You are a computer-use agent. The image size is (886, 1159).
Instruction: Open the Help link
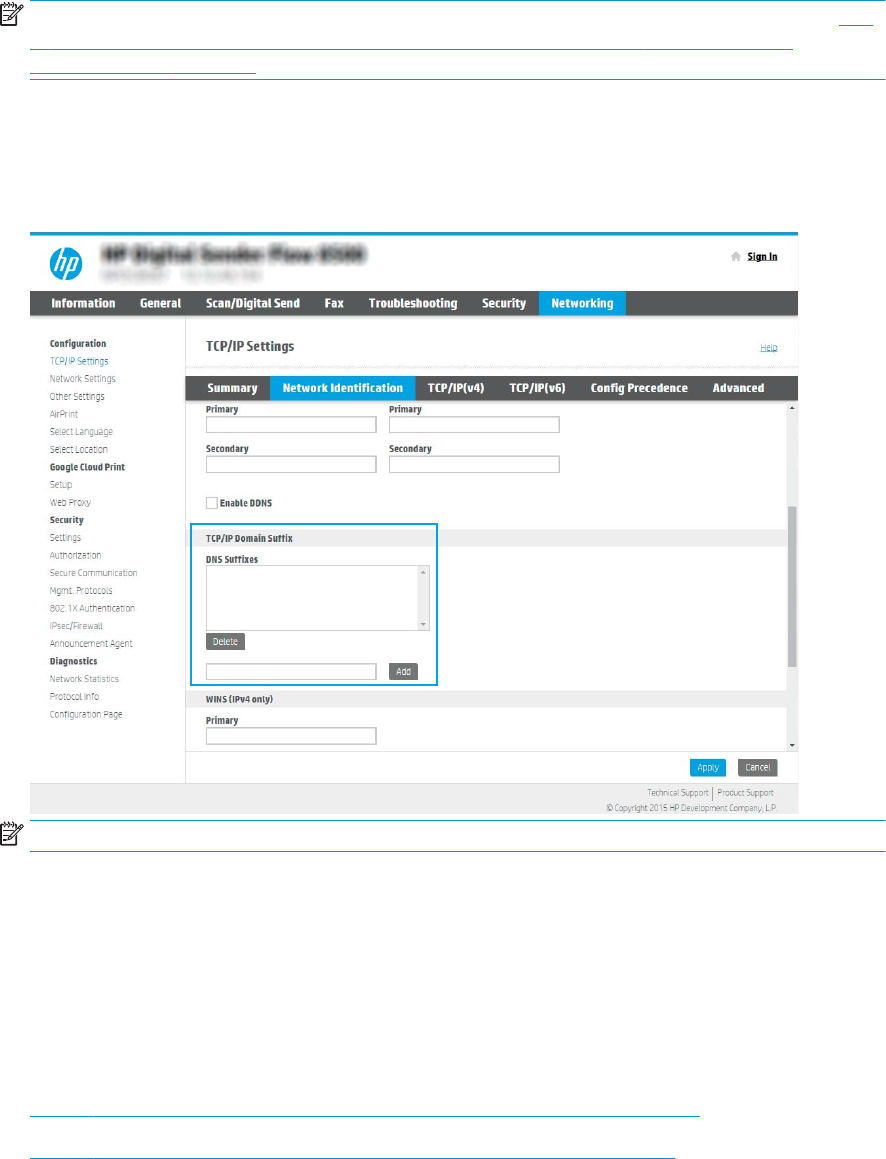coord(769,347)
